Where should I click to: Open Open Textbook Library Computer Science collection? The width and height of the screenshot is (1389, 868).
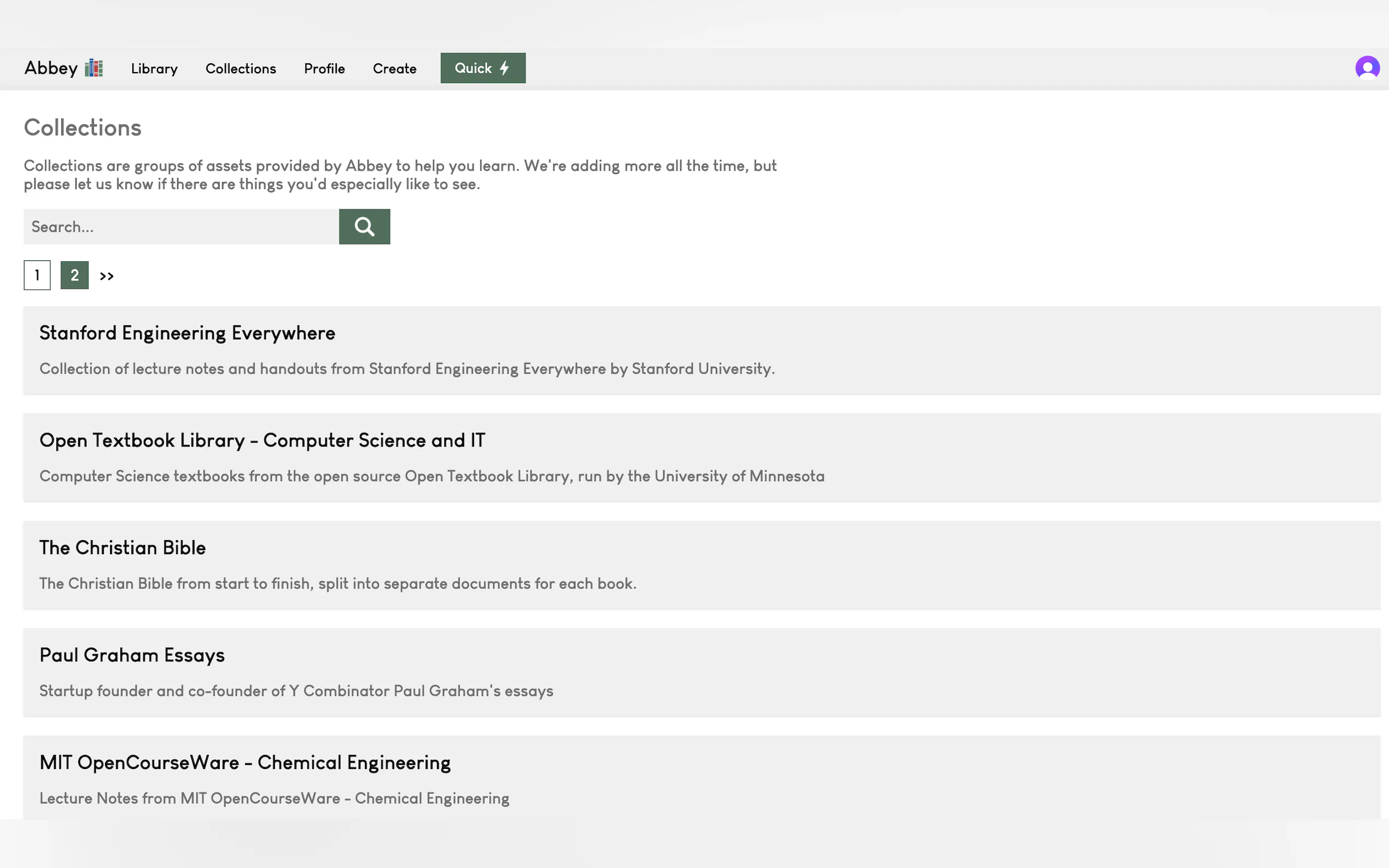(x=262, y=441)
